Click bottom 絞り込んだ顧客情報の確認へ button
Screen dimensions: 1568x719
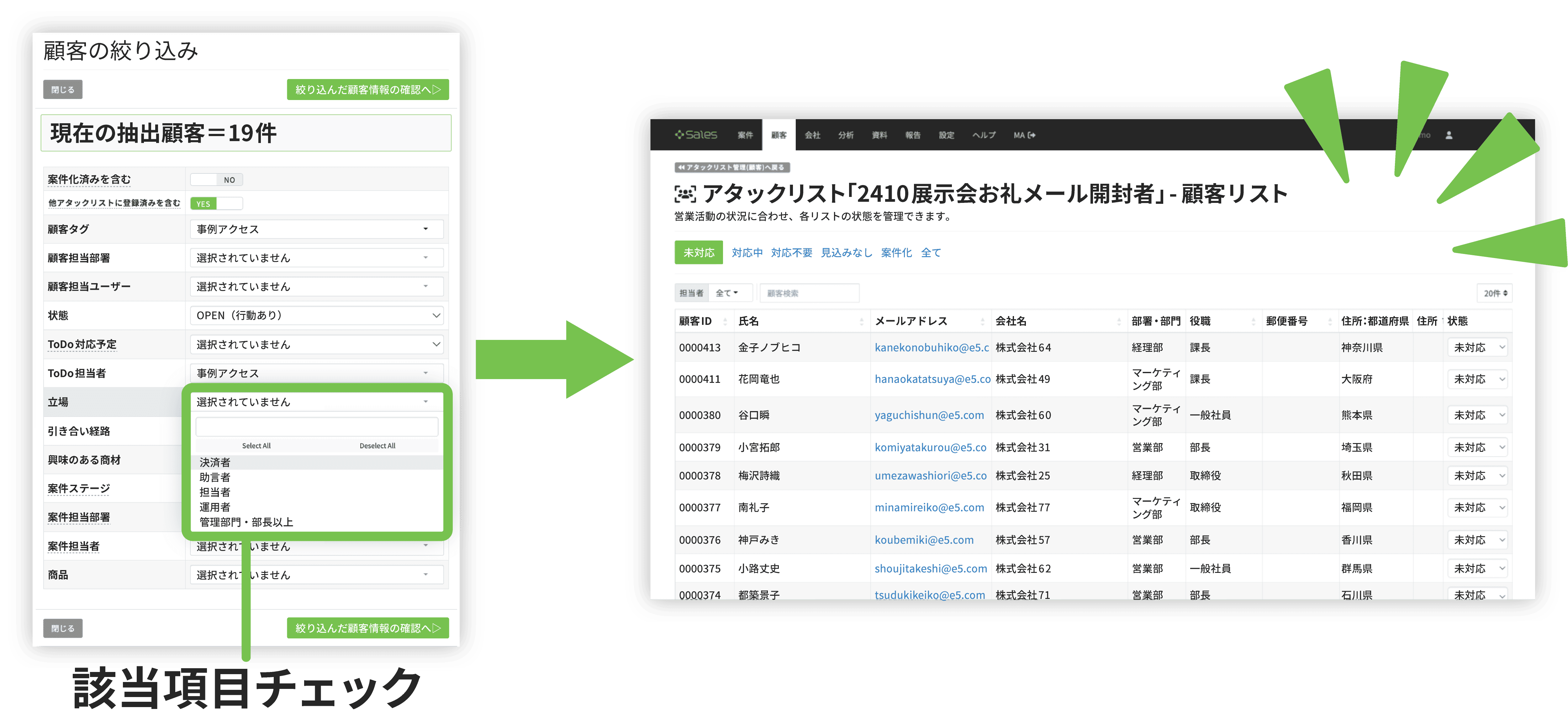coord(368,628)
